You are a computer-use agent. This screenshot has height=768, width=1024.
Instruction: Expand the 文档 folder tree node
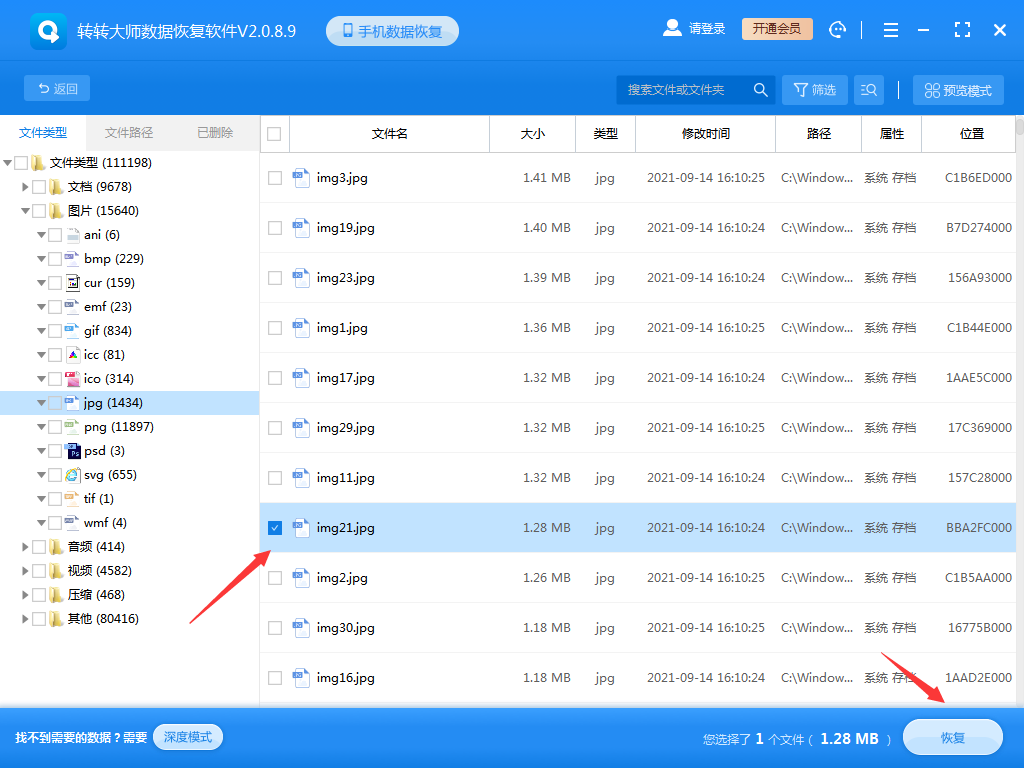pos(26,187)
